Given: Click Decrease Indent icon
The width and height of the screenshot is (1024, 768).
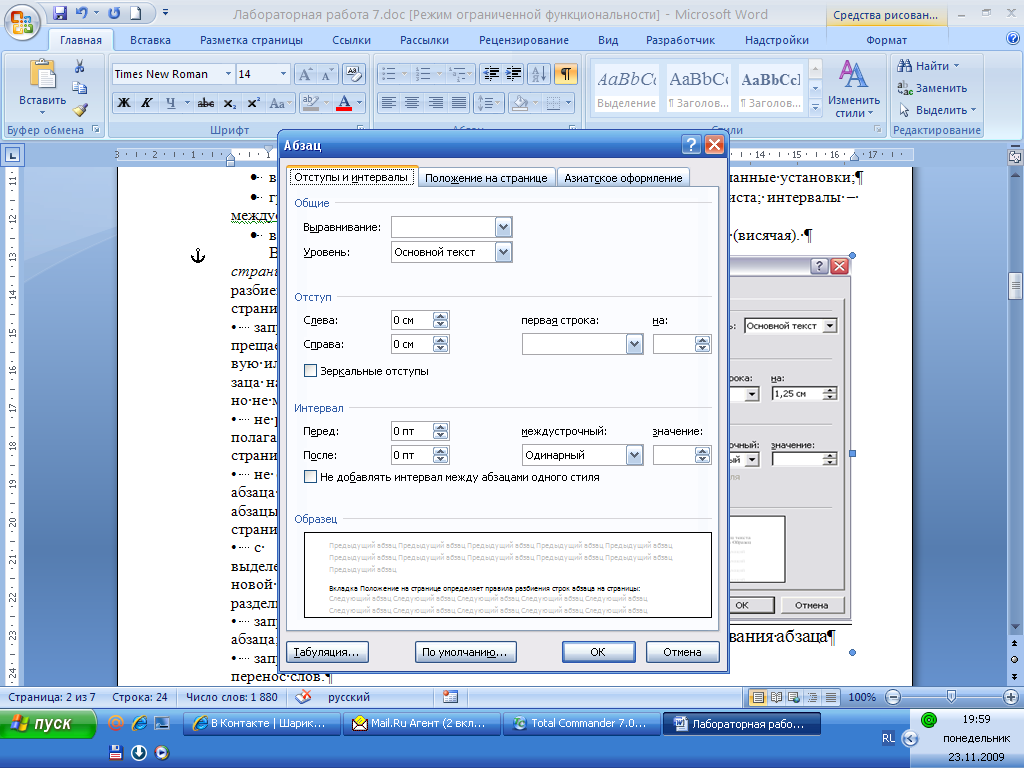Looking at the screenshot, I should (x=490, y=74).
